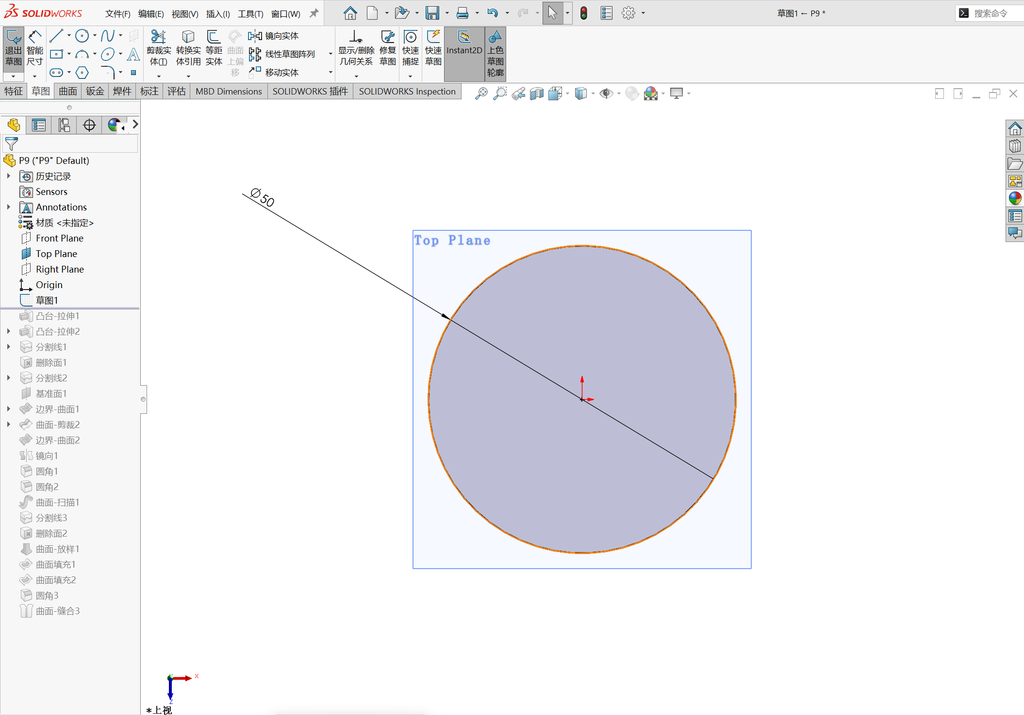Viewport: 1024px width, 715px height.
Task: Open the PropertyManager tab
Action: point(39,125)
